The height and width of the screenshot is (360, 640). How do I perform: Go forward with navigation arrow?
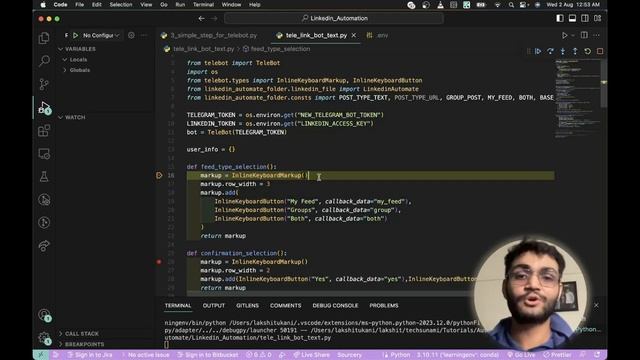coord(214,18)
